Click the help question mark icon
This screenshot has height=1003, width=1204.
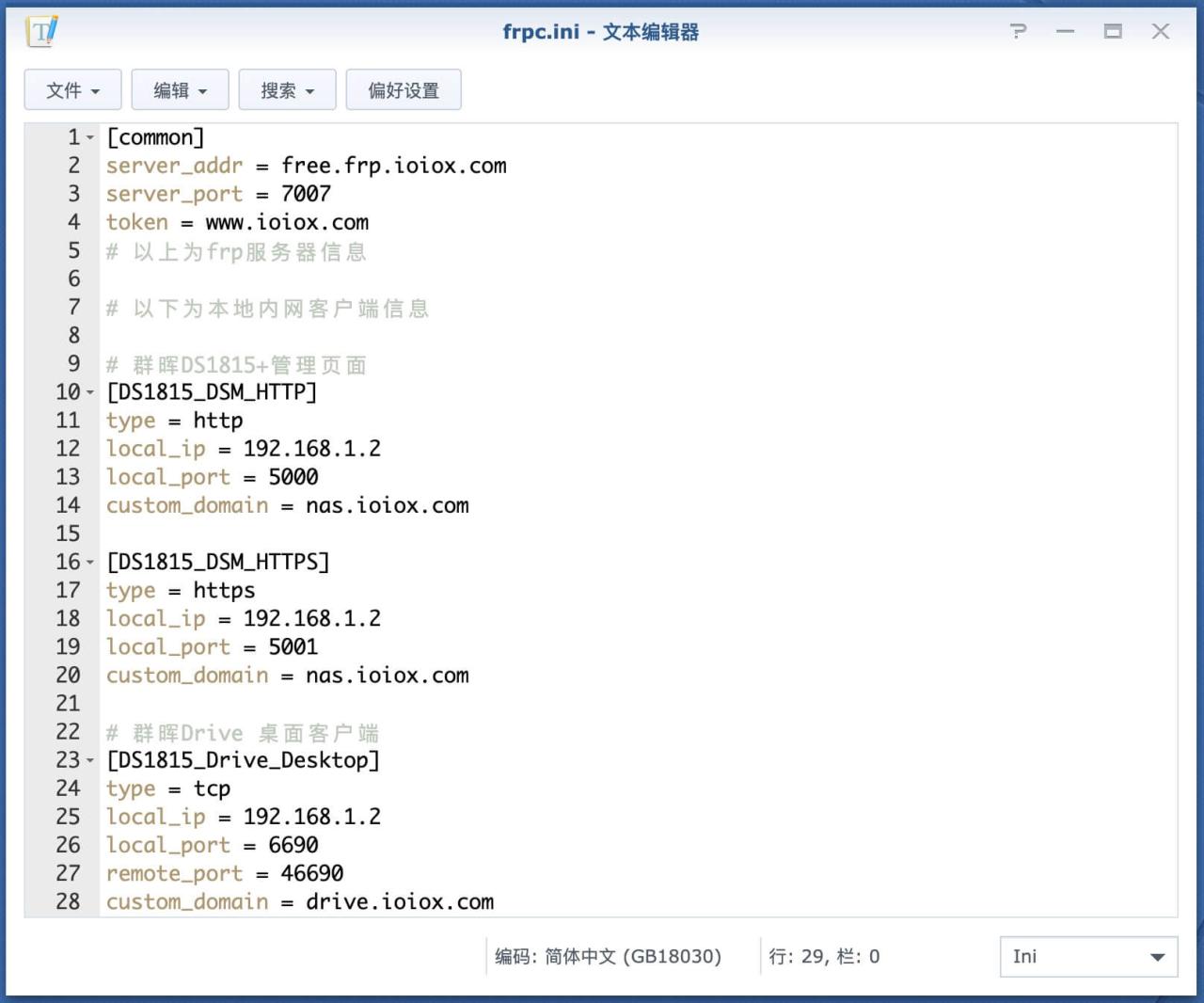click(1018, 31)
